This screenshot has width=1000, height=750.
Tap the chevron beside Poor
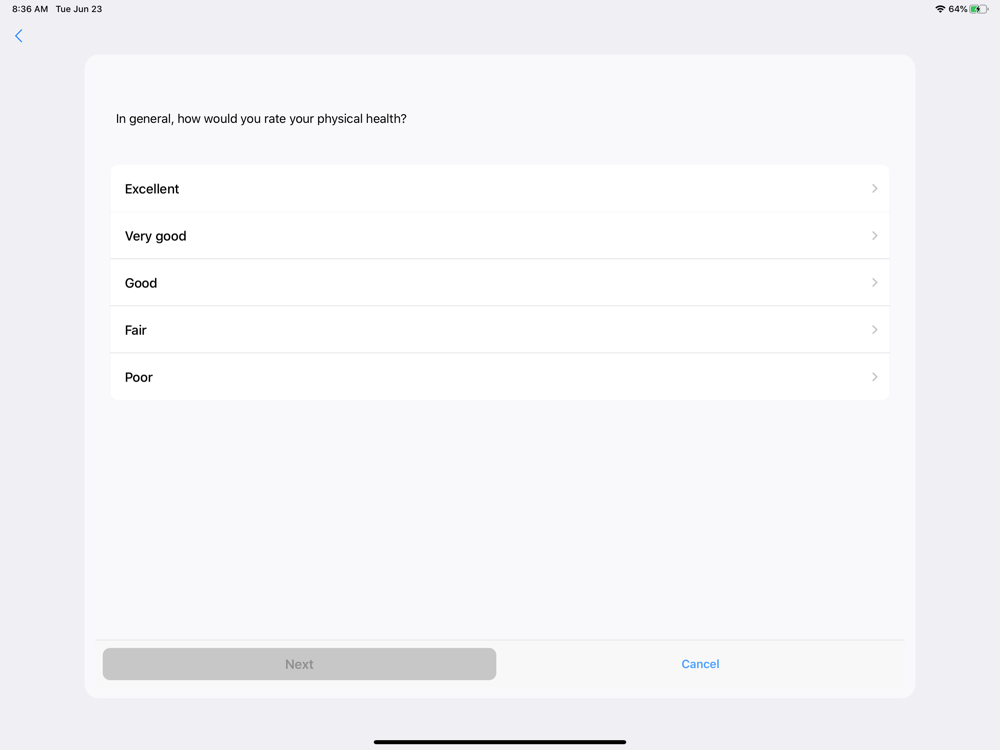click(x=874, y=377)
